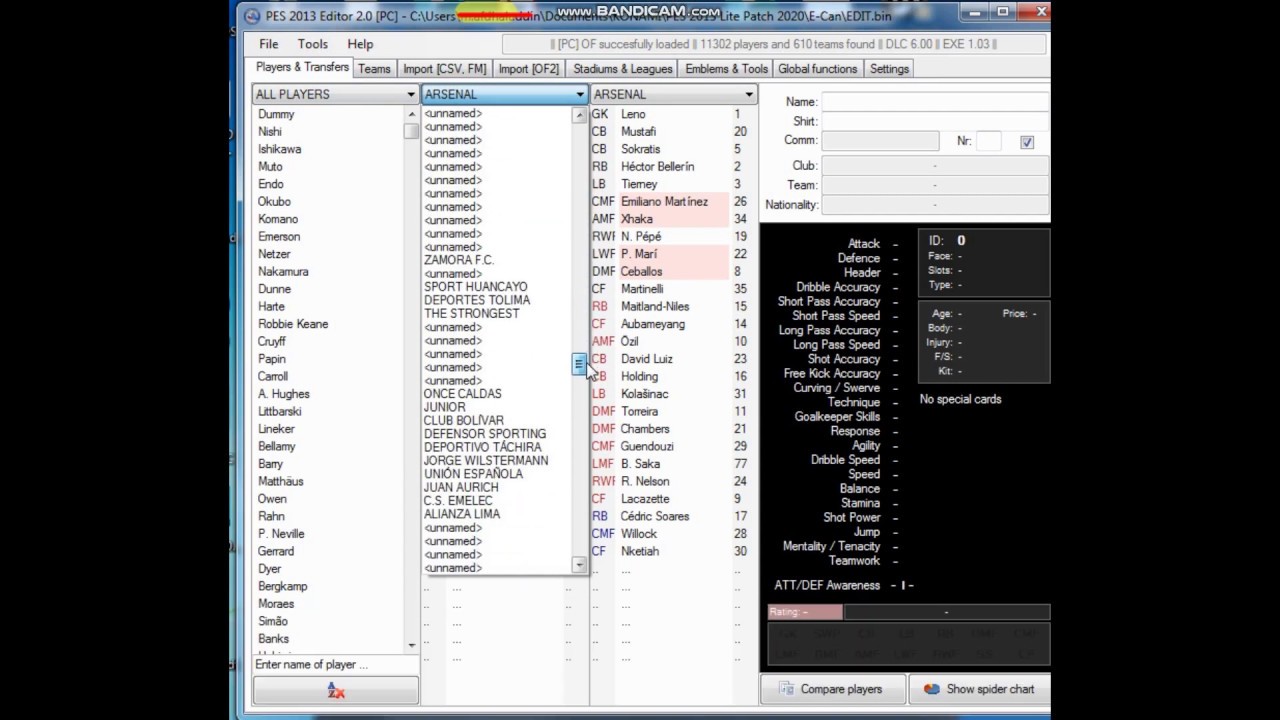Open the Settings tab
The height and width of the screenshot is (720, 1280).
pyautogui.click(x=889, y=69)
